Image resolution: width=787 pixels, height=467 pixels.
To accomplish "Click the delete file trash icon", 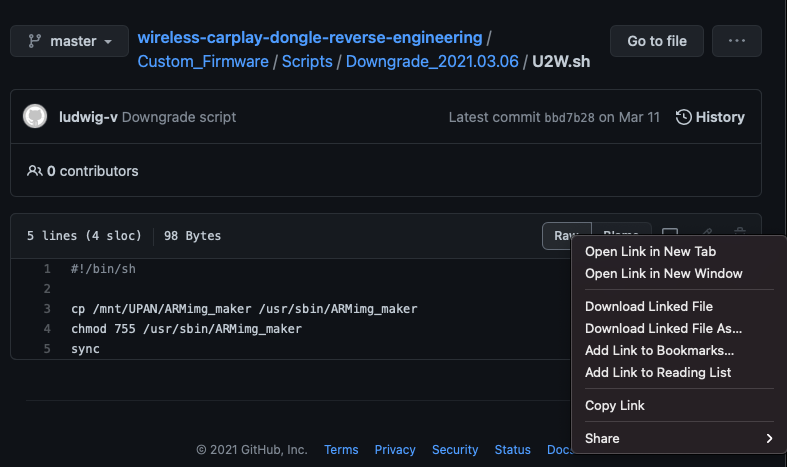I will point(740,231).
